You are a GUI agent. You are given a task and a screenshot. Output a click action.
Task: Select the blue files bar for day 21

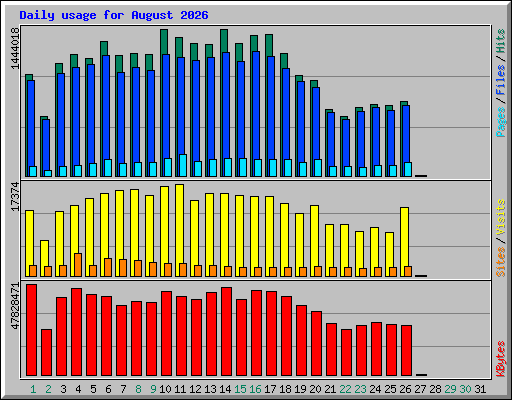[331, 138]
